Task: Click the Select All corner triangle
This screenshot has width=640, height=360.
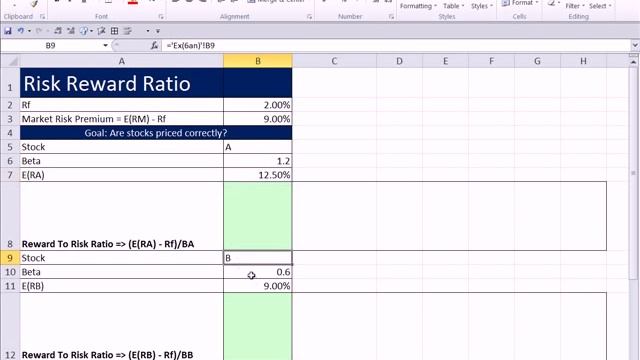Action: coord(10,61)
